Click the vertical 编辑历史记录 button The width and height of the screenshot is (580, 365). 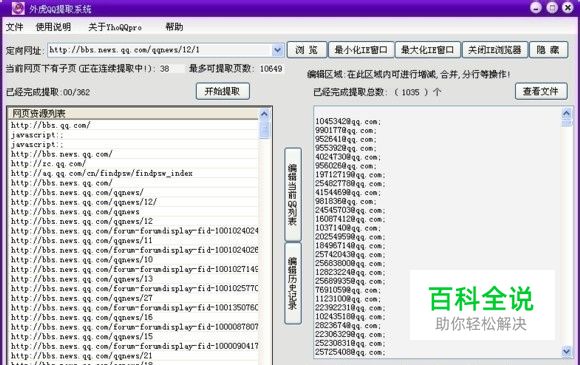[x=293, y=283]
